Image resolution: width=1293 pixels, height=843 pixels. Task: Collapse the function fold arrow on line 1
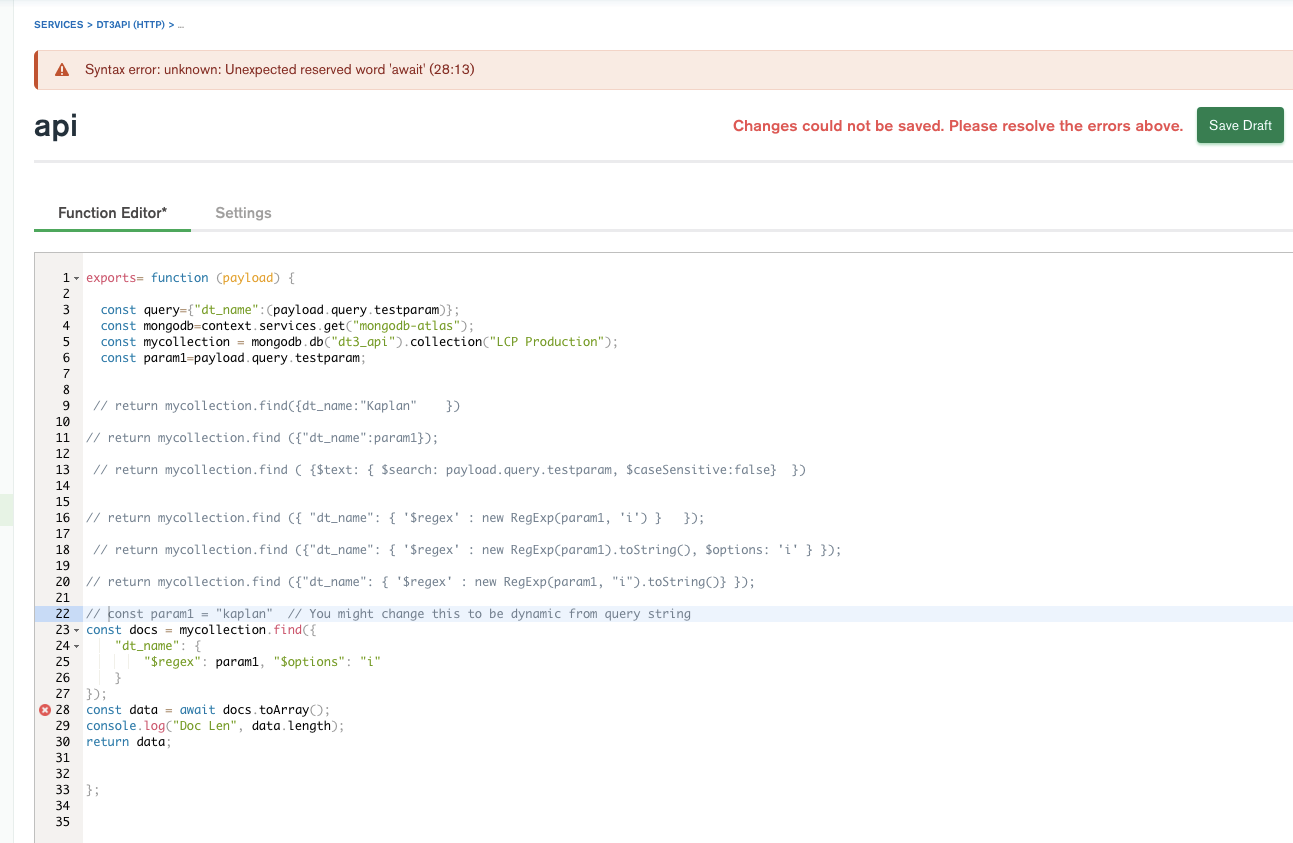pos(76,278)
